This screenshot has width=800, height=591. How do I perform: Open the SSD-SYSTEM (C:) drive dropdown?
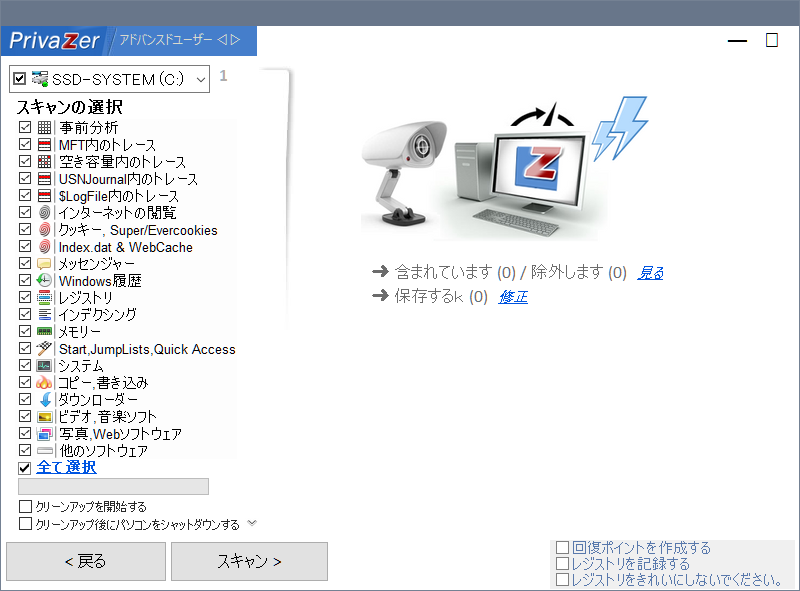(201, 80)
